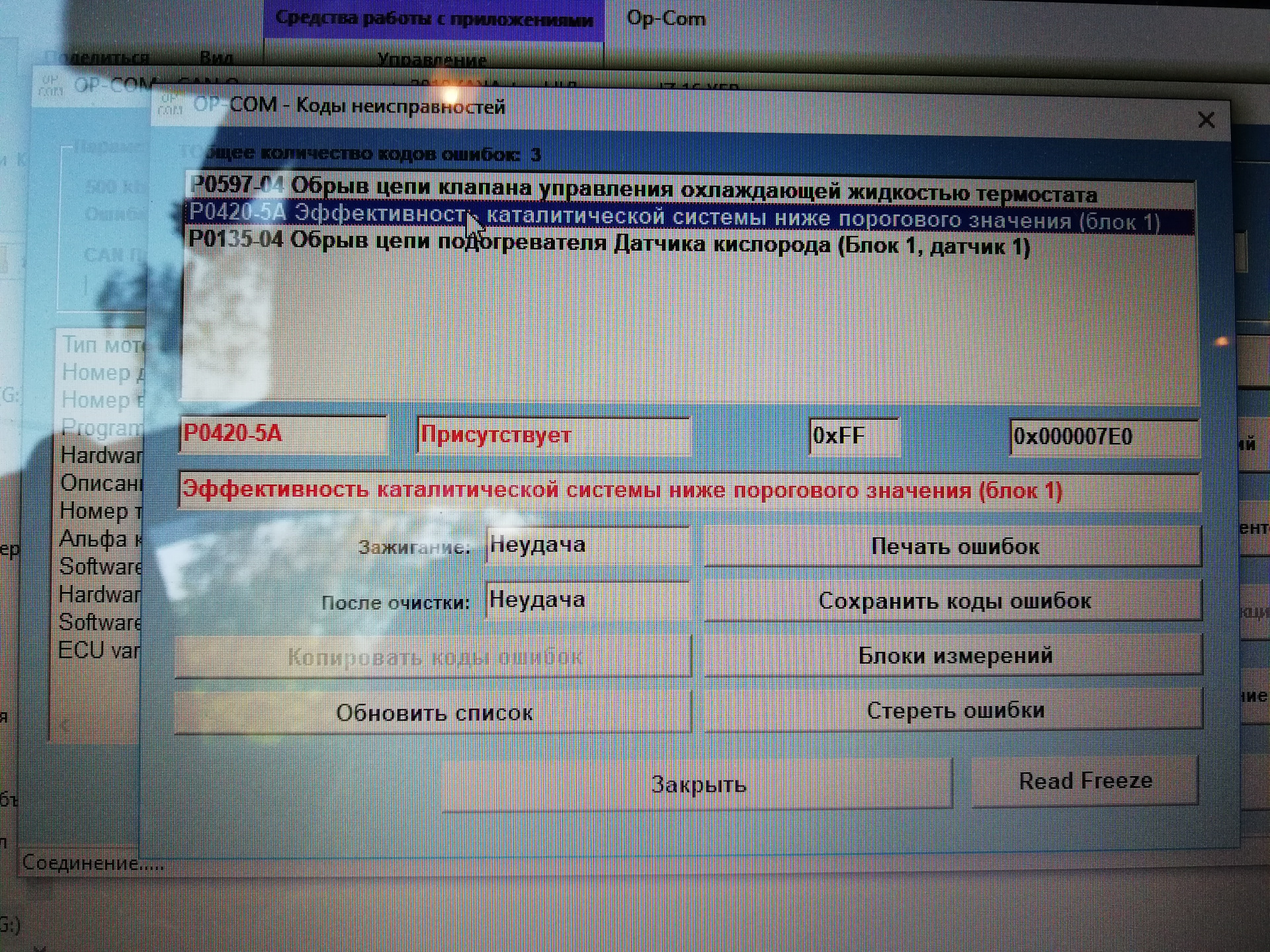Save codes with Сохранить коды ошибок
The image size is (1270, 952).
pyautogui.click(x=953, y=601)
